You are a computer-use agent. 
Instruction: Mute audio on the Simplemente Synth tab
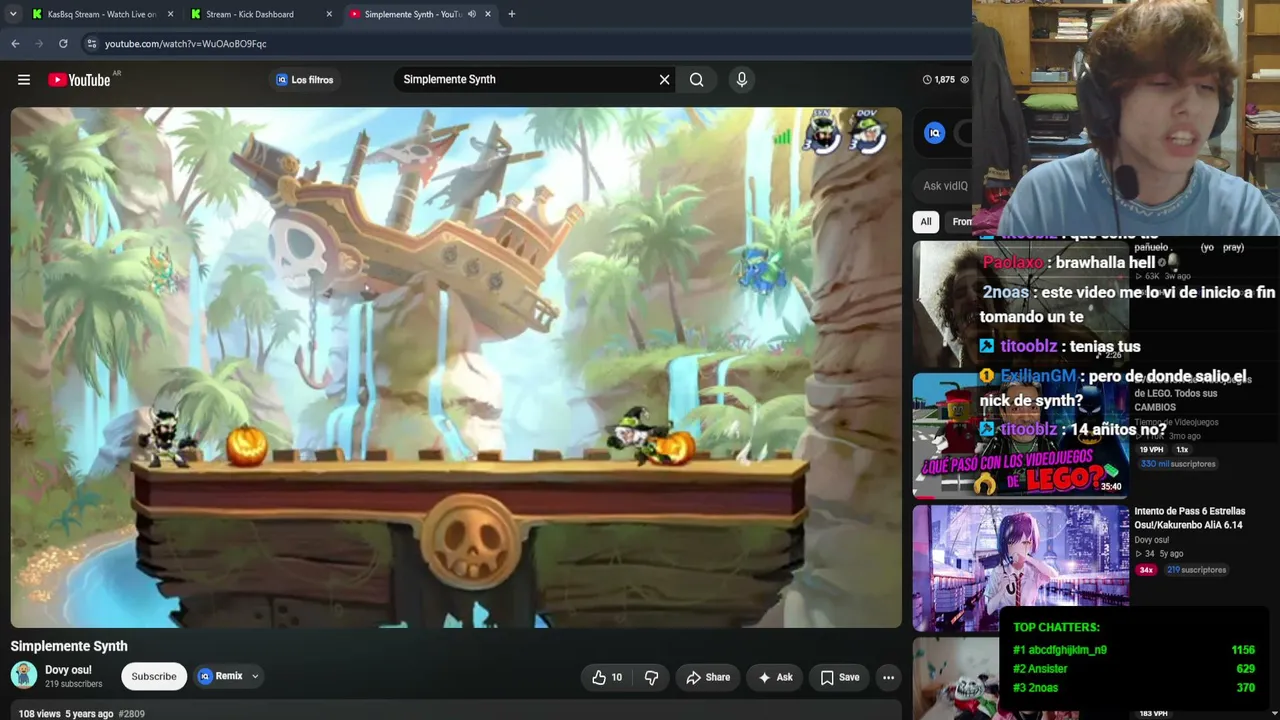tap(471, 14)
